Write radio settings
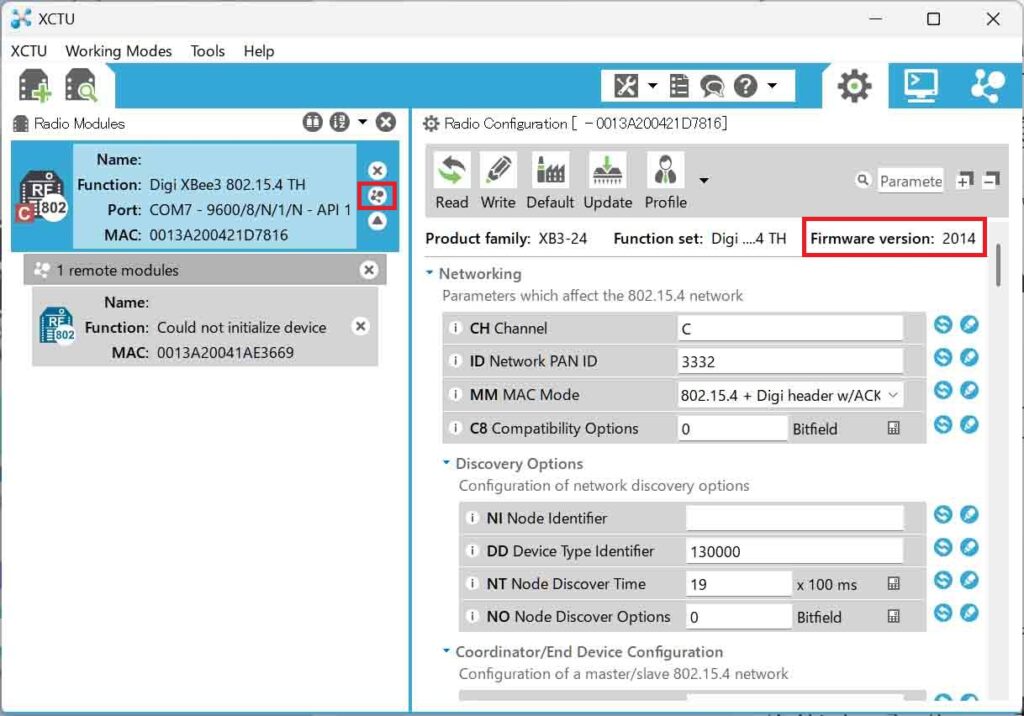1024x716 pixels. (498, 182)
